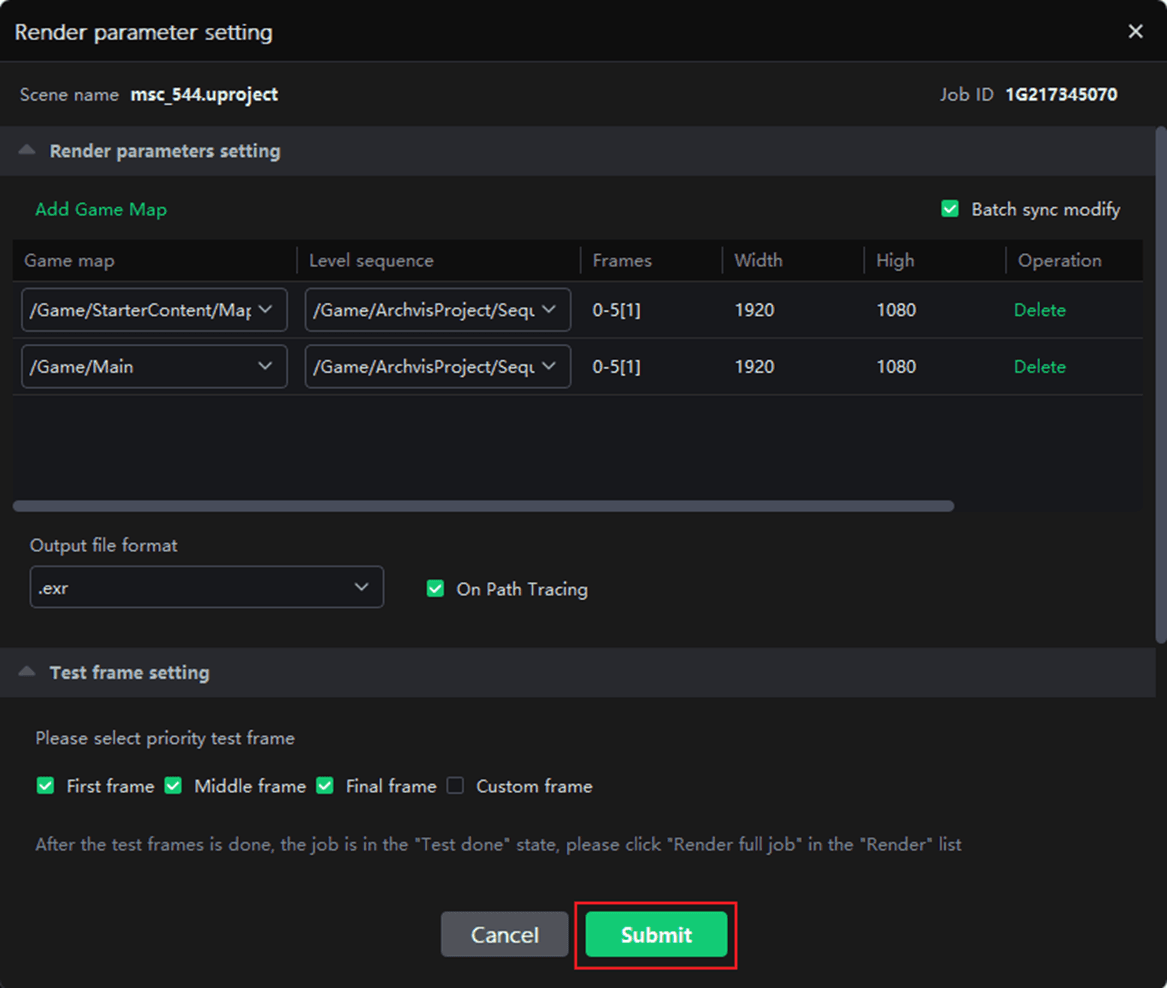Collapse the Test frame setting section
This screenshot has height=988, width=1167.
(28, 673)
